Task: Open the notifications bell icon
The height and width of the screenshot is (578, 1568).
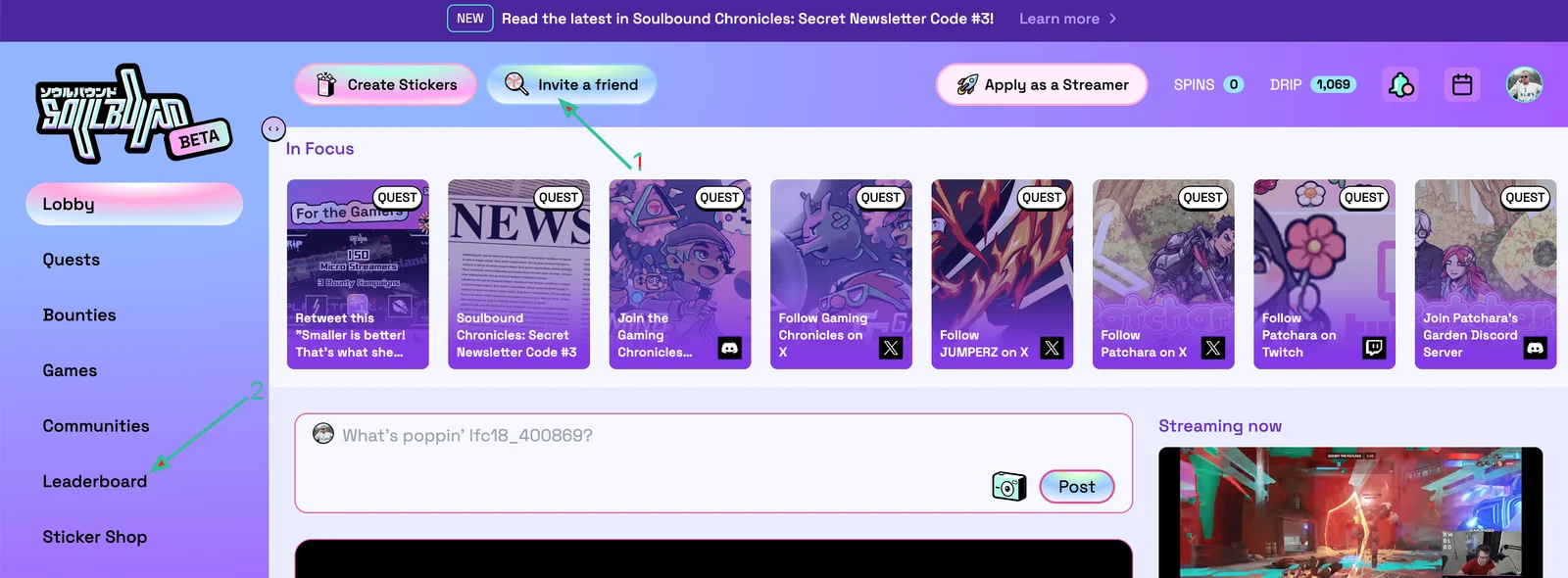Action: click(1400, 85)
